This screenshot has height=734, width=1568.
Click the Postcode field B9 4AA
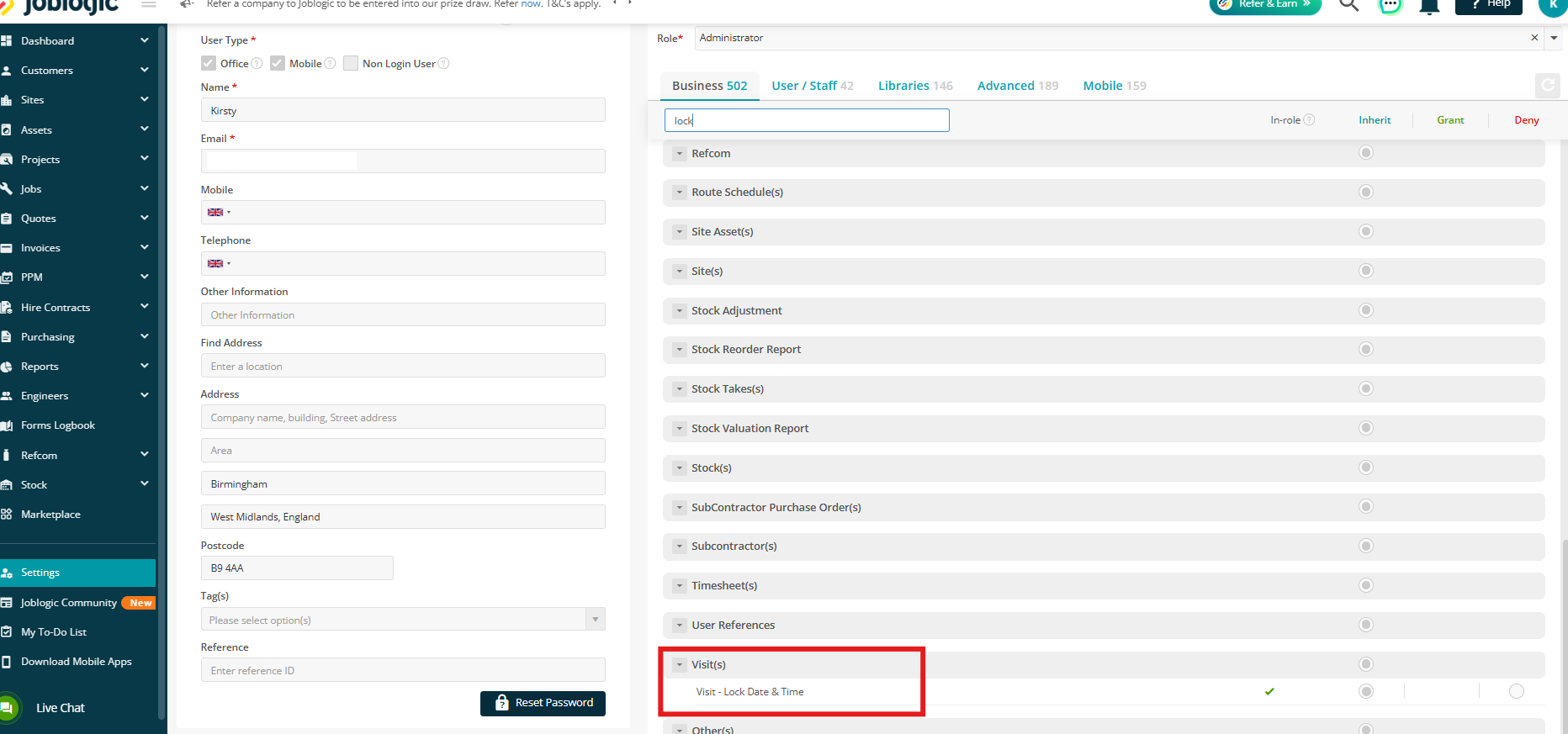297,568
